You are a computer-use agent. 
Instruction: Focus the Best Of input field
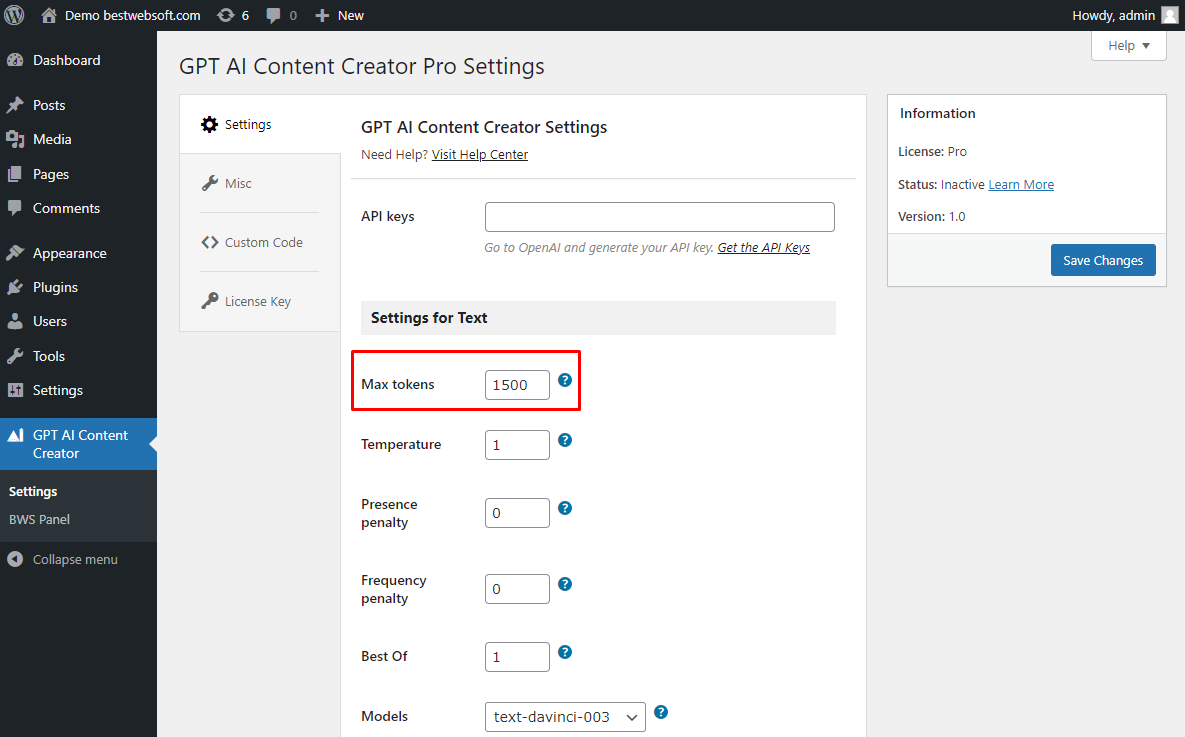point(517,657)
